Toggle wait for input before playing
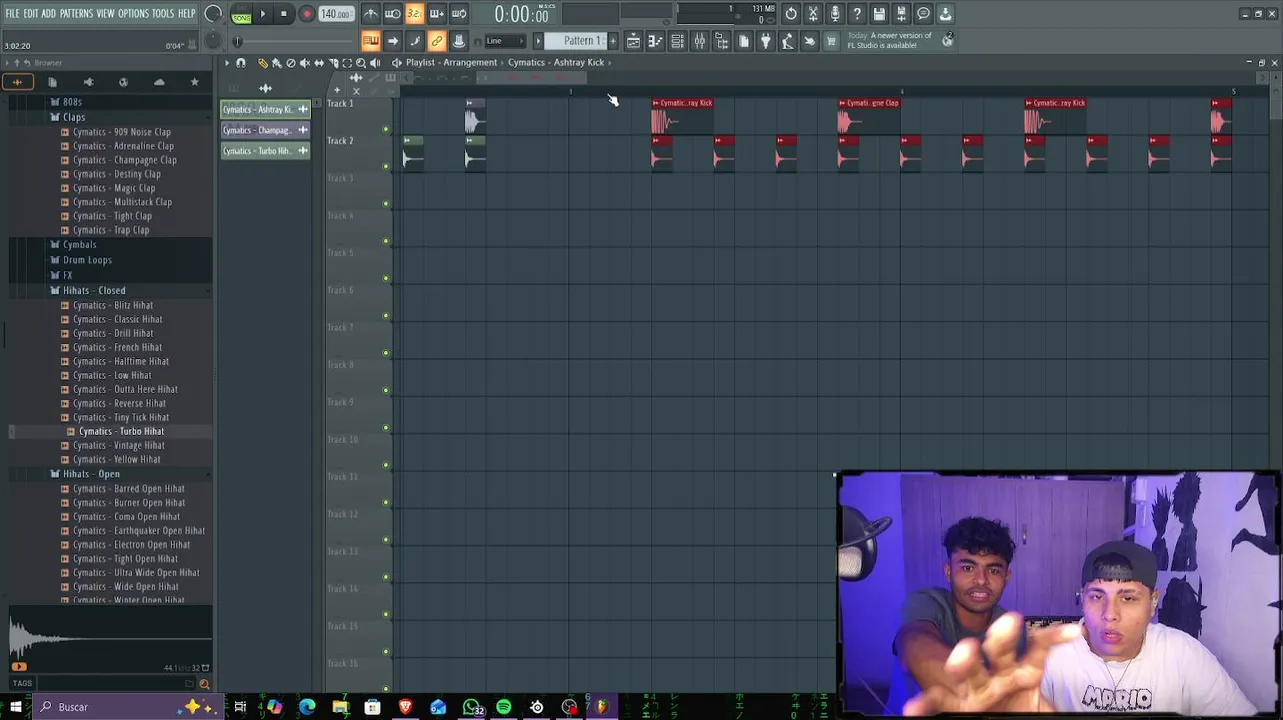Image resolution: width=1283 pixels, height=720 pixels. [393, 14]
